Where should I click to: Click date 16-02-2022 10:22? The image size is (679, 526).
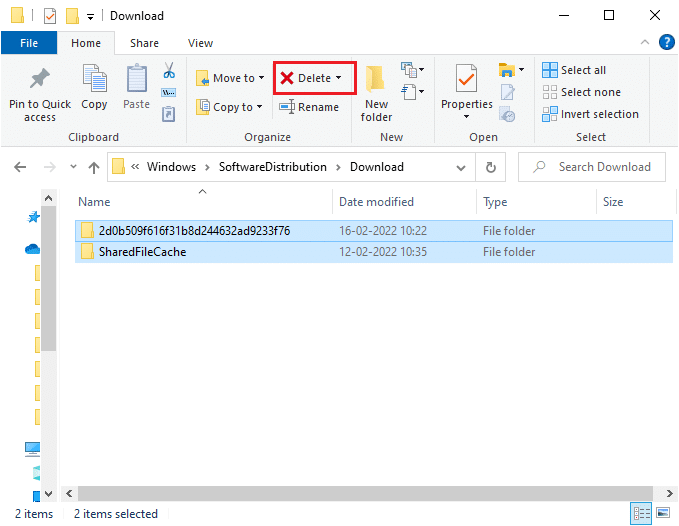383,231
